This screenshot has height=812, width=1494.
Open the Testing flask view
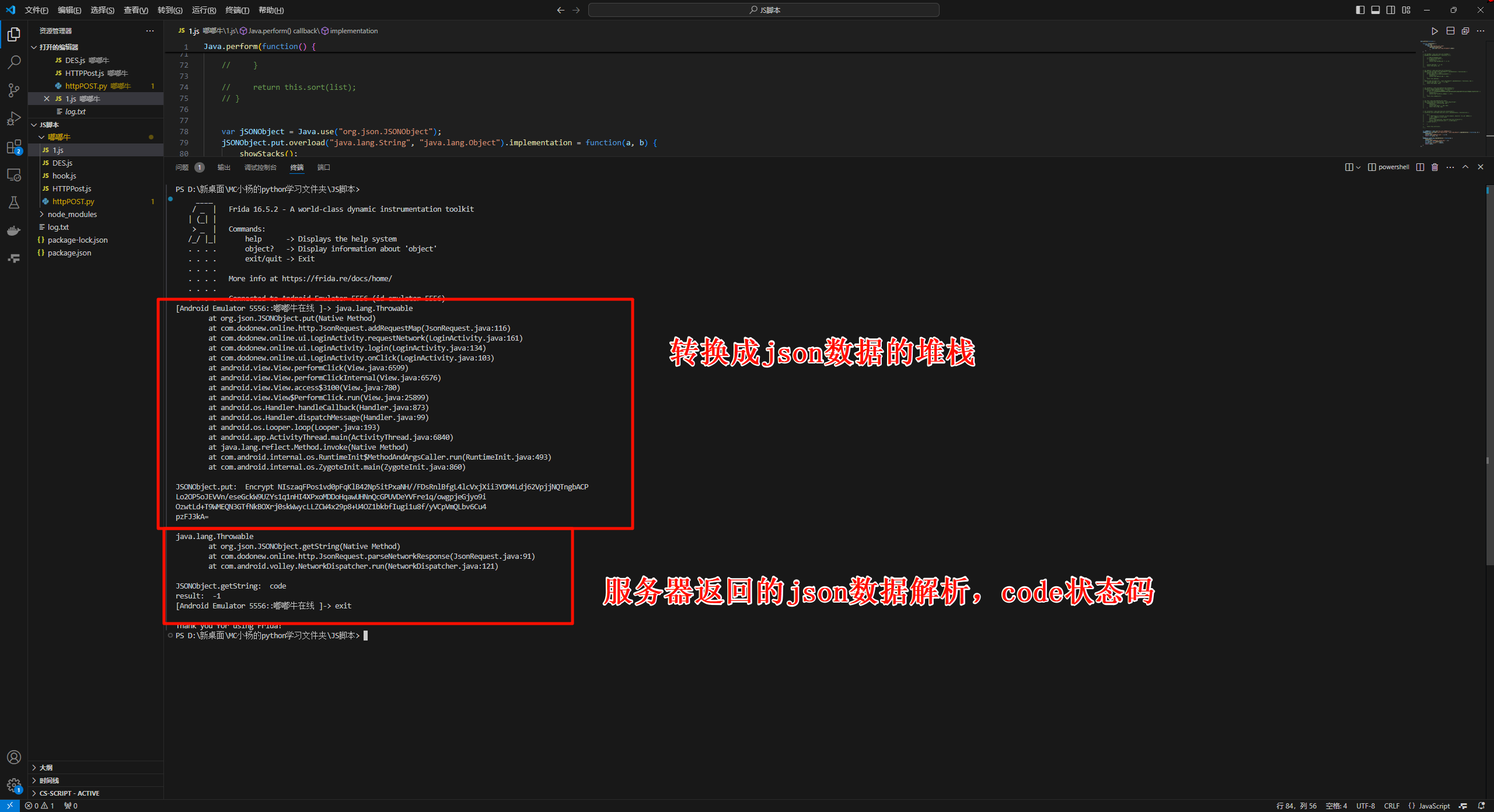click(x=14, y=202)
